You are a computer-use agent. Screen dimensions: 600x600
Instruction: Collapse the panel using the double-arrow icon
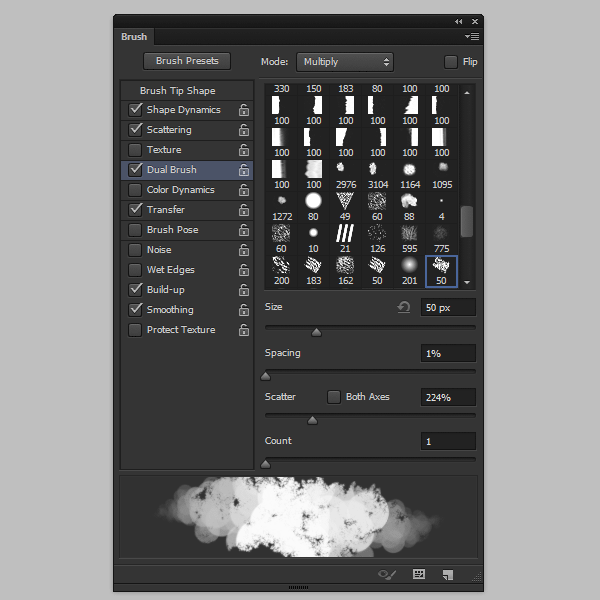point(458,21)
